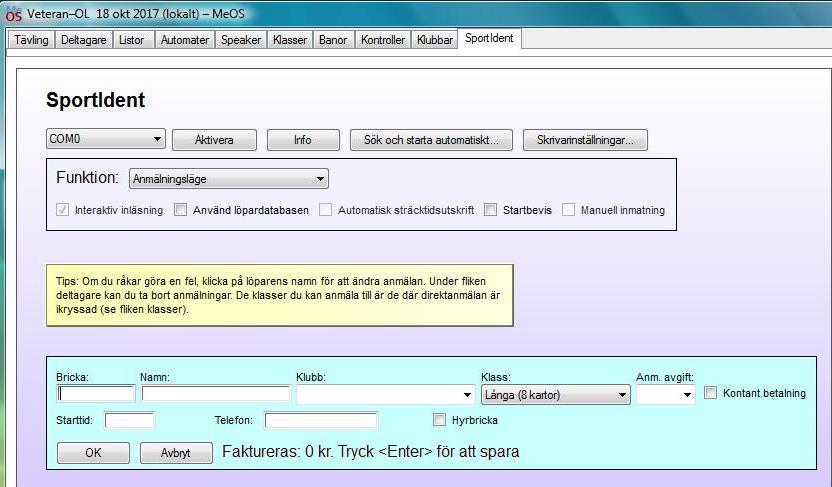Select the SportIdent tab
Screen dimensions: 832x487
click(489, 38)
